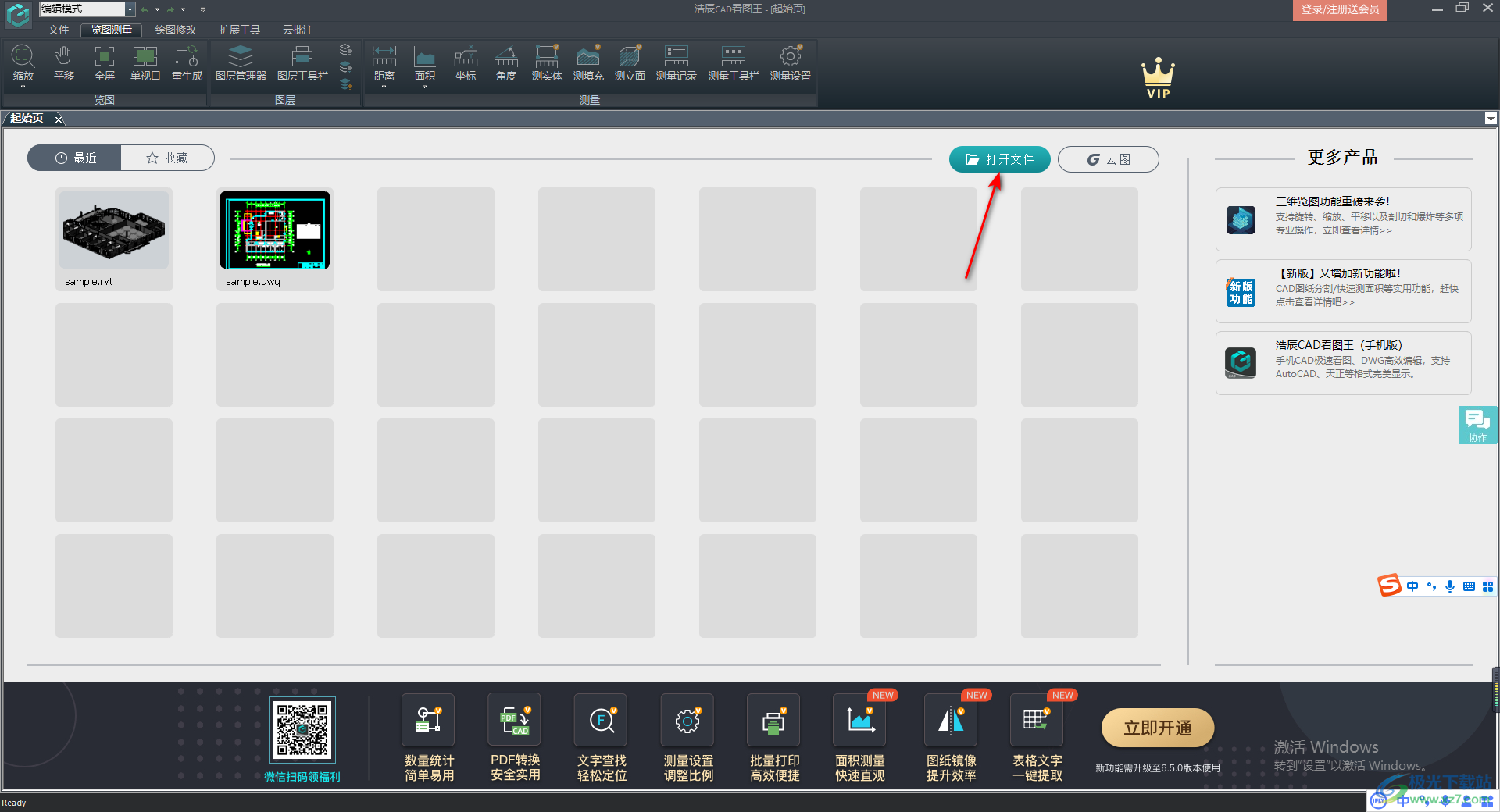Click the Sogou input soft keyboard icon
The height and width of the screenshot is (812, 1500).
(1469, 586)
